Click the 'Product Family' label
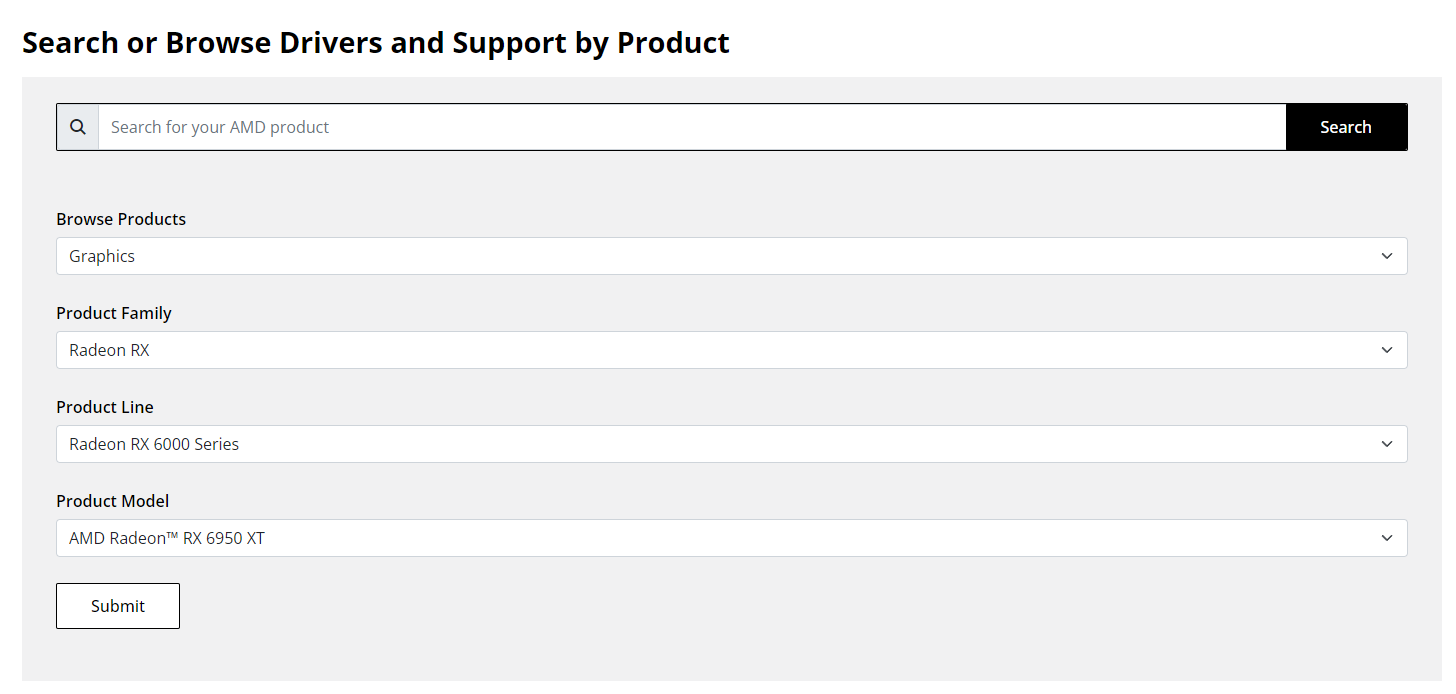The width and height of the screenshot is (1456, 694). (x=114, y=313)
